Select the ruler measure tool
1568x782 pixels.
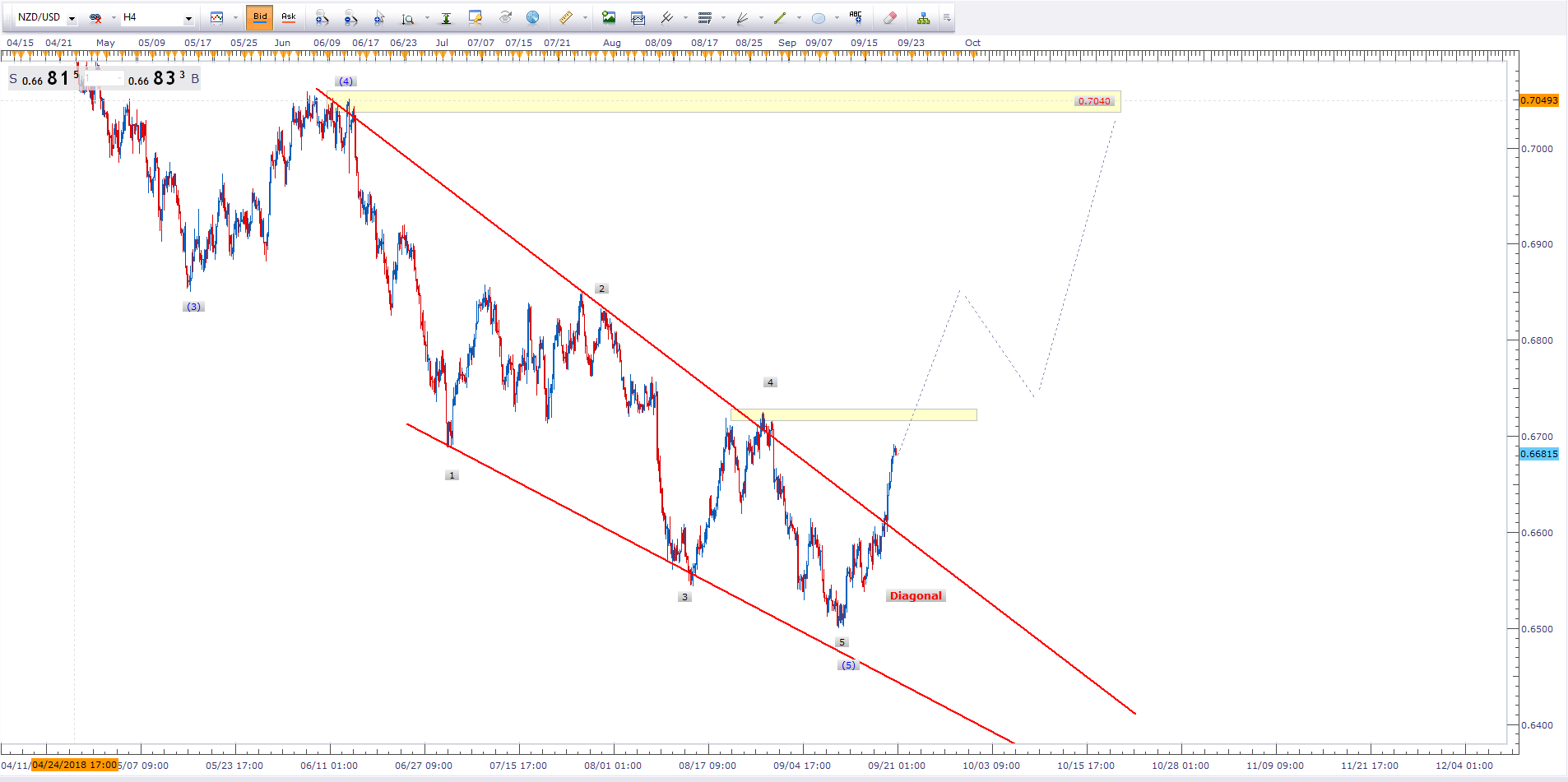(x=566, y=17)
